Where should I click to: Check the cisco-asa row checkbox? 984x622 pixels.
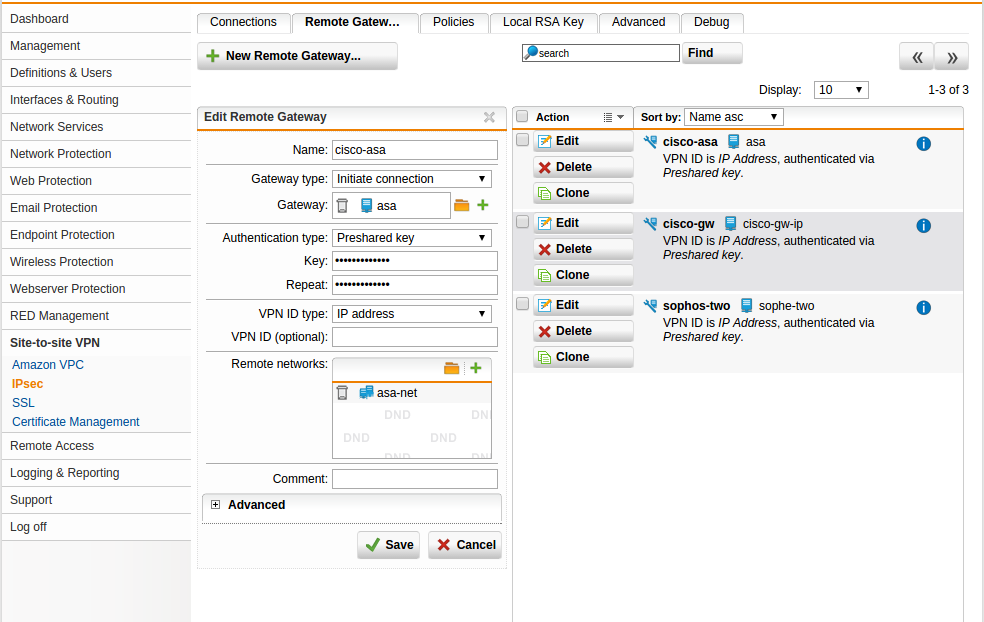[x=522, y=141]
